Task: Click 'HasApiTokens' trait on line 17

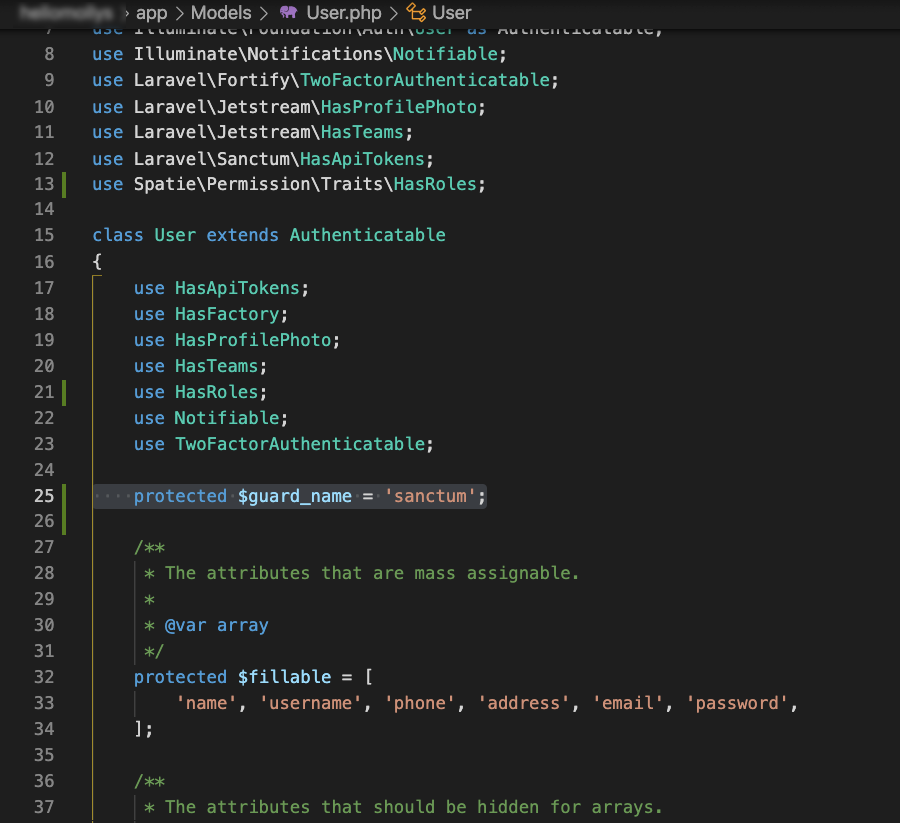Action: (237, 288)
